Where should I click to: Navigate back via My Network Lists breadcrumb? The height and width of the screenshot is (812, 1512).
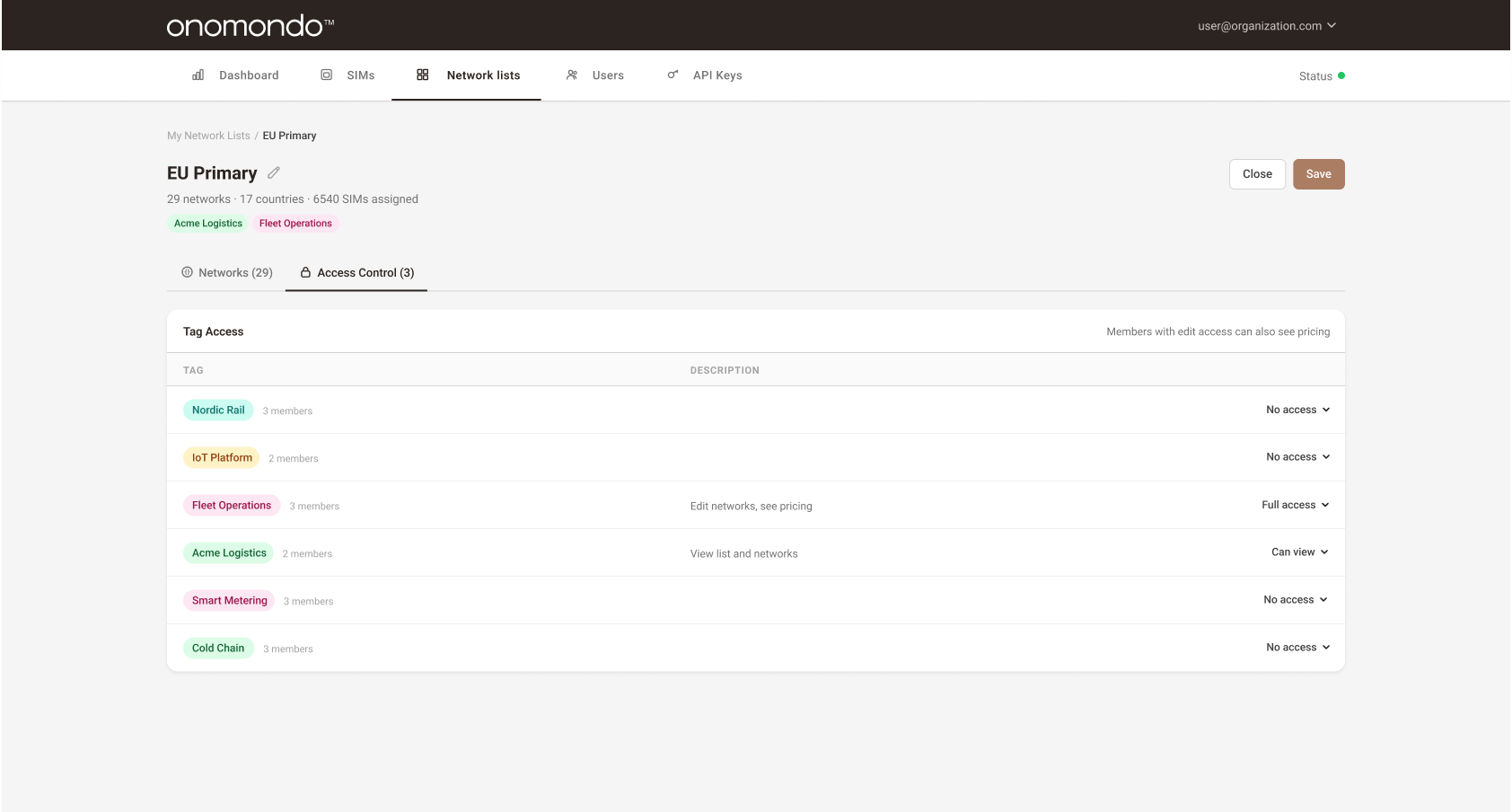click(x=208, y=135)
